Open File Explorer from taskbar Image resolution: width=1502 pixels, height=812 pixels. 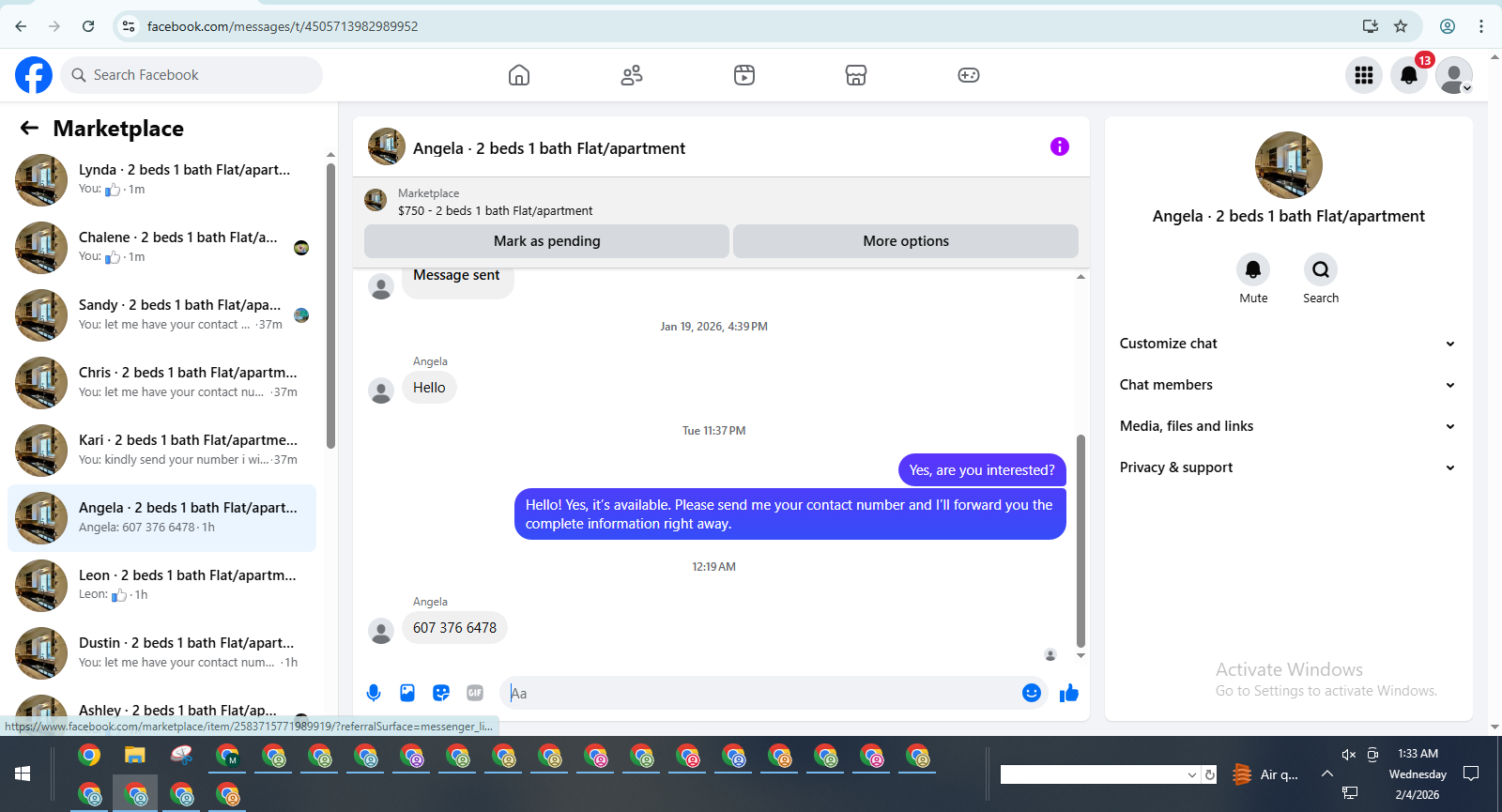[135, 756]
